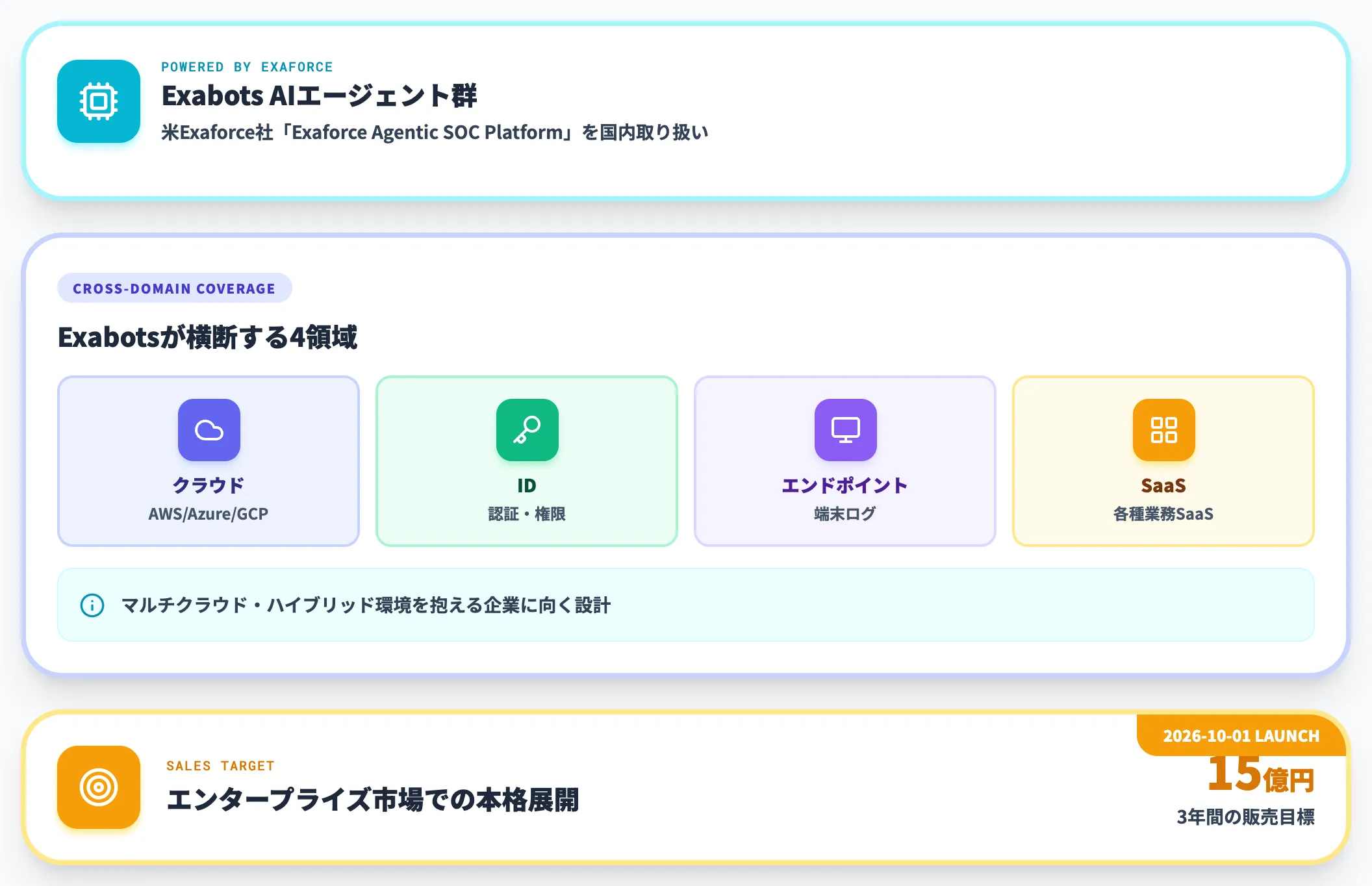This screenshot has width=1372, height=886.
Task: Click the エンタープライズ市場での本格展開 heading
Action: pos(372,800)
